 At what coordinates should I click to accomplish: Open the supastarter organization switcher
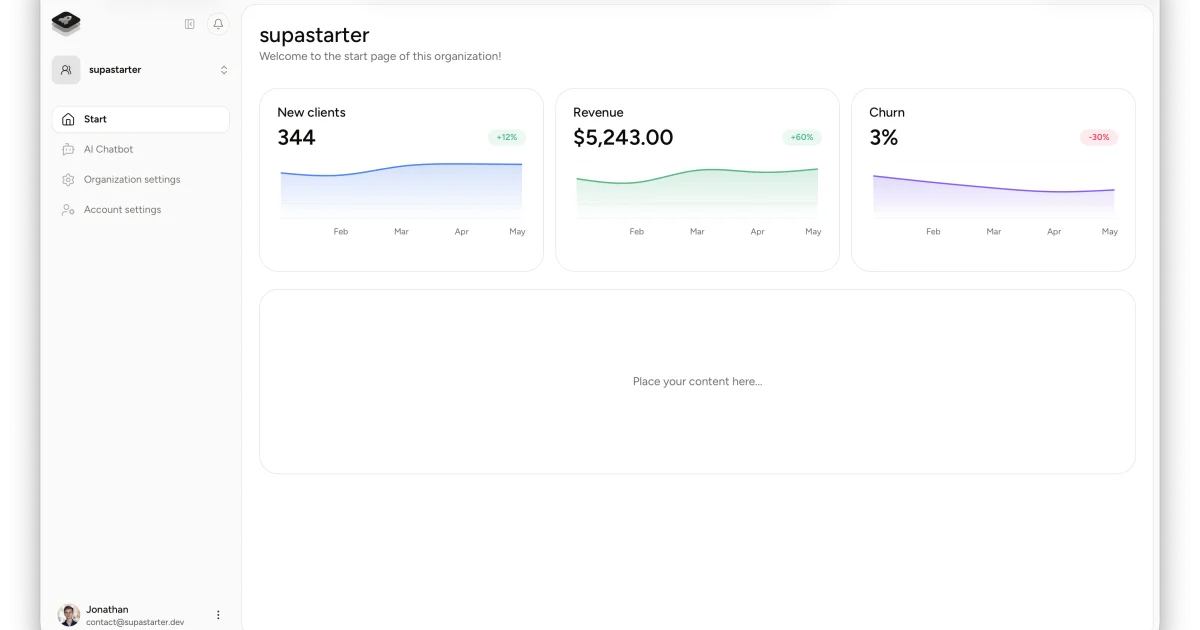click(141, 70)
